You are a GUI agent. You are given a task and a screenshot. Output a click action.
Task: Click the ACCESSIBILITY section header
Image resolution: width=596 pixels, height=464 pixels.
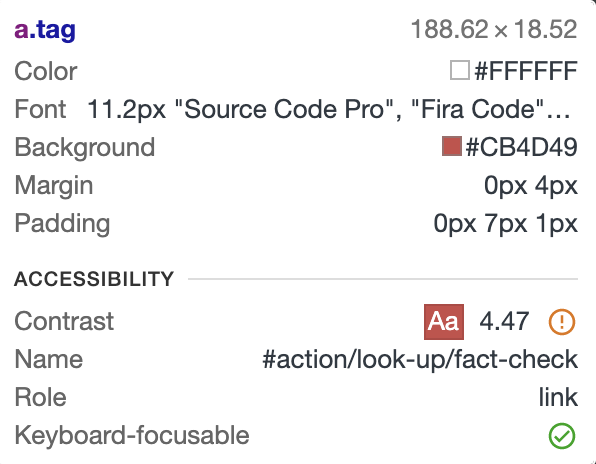(x=94, y=279)
